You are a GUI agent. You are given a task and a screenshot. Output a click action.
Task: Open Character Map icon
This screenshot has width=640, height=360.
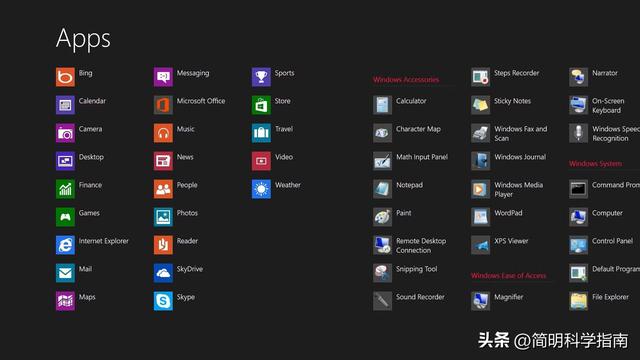pos(382,133)
